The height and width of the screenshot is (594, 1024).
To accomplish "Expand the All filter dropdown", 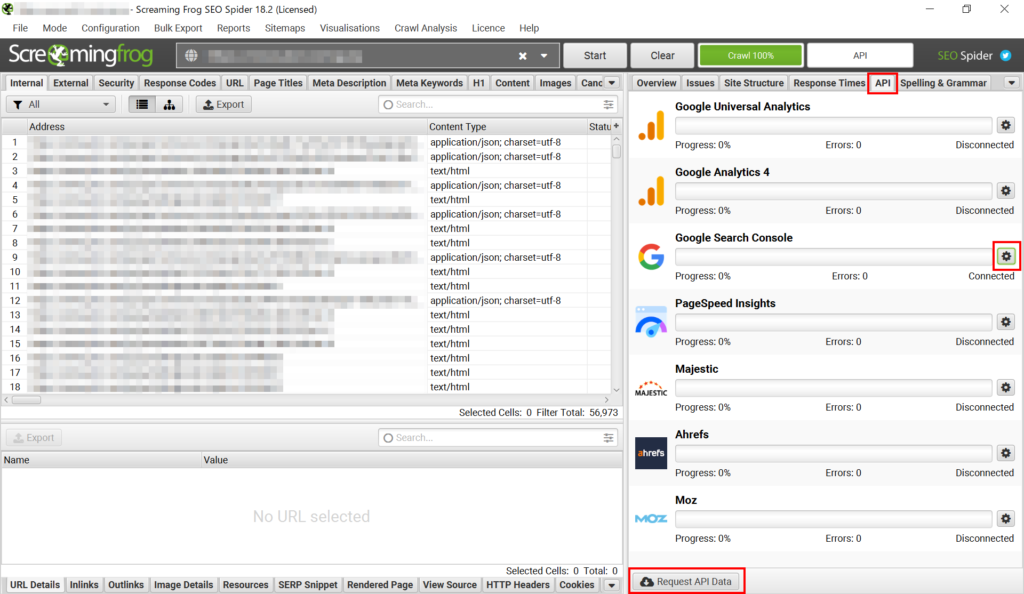I will [61, 104].
